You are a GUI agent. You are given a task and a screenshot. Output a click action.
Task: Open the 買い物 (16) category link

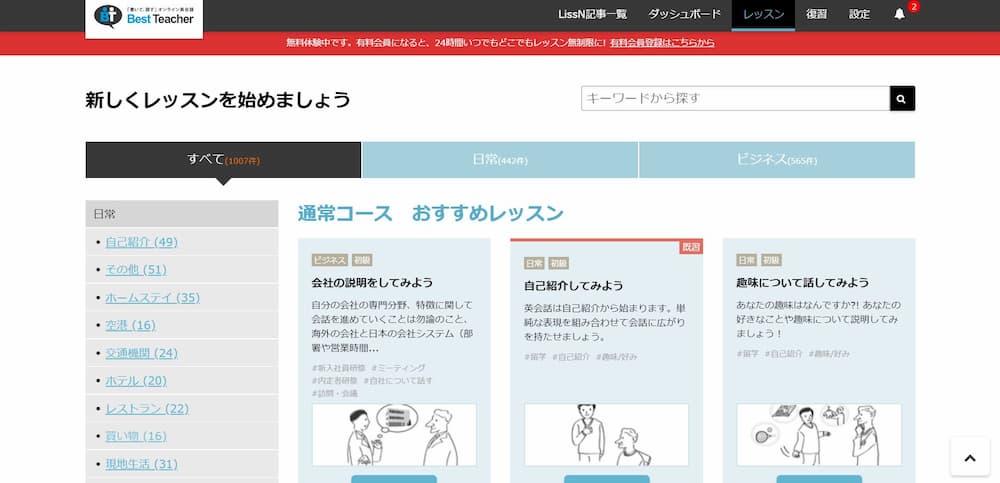point(136,436)
